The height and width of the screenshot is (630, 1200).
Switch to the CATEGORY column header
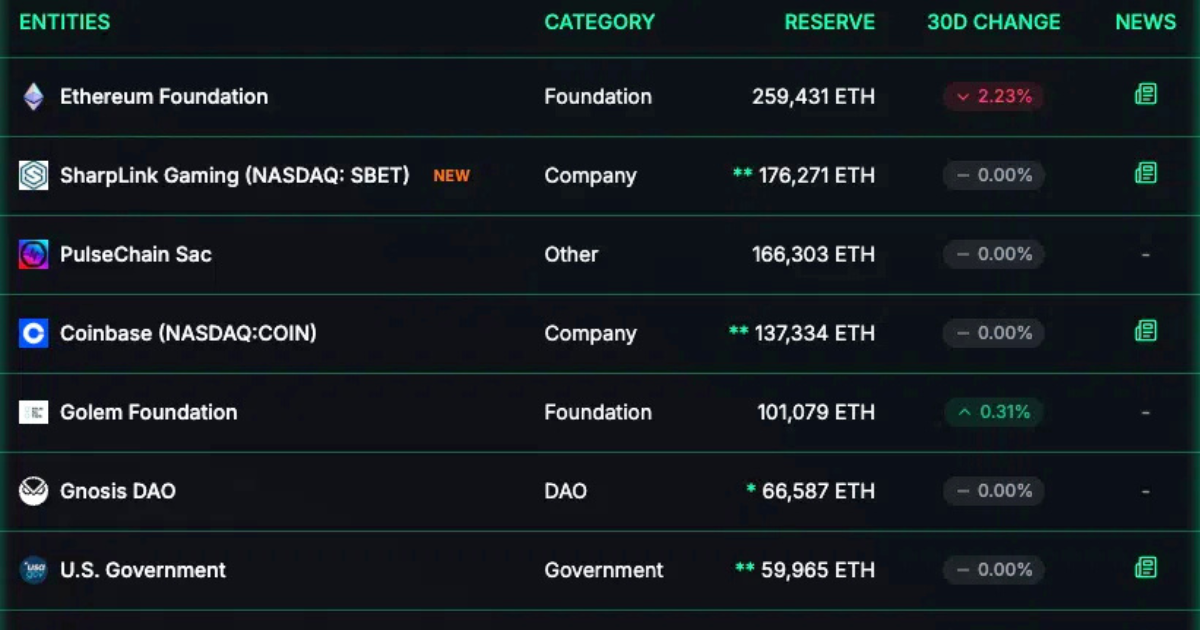pyautogui.click(x=600, y=22)
